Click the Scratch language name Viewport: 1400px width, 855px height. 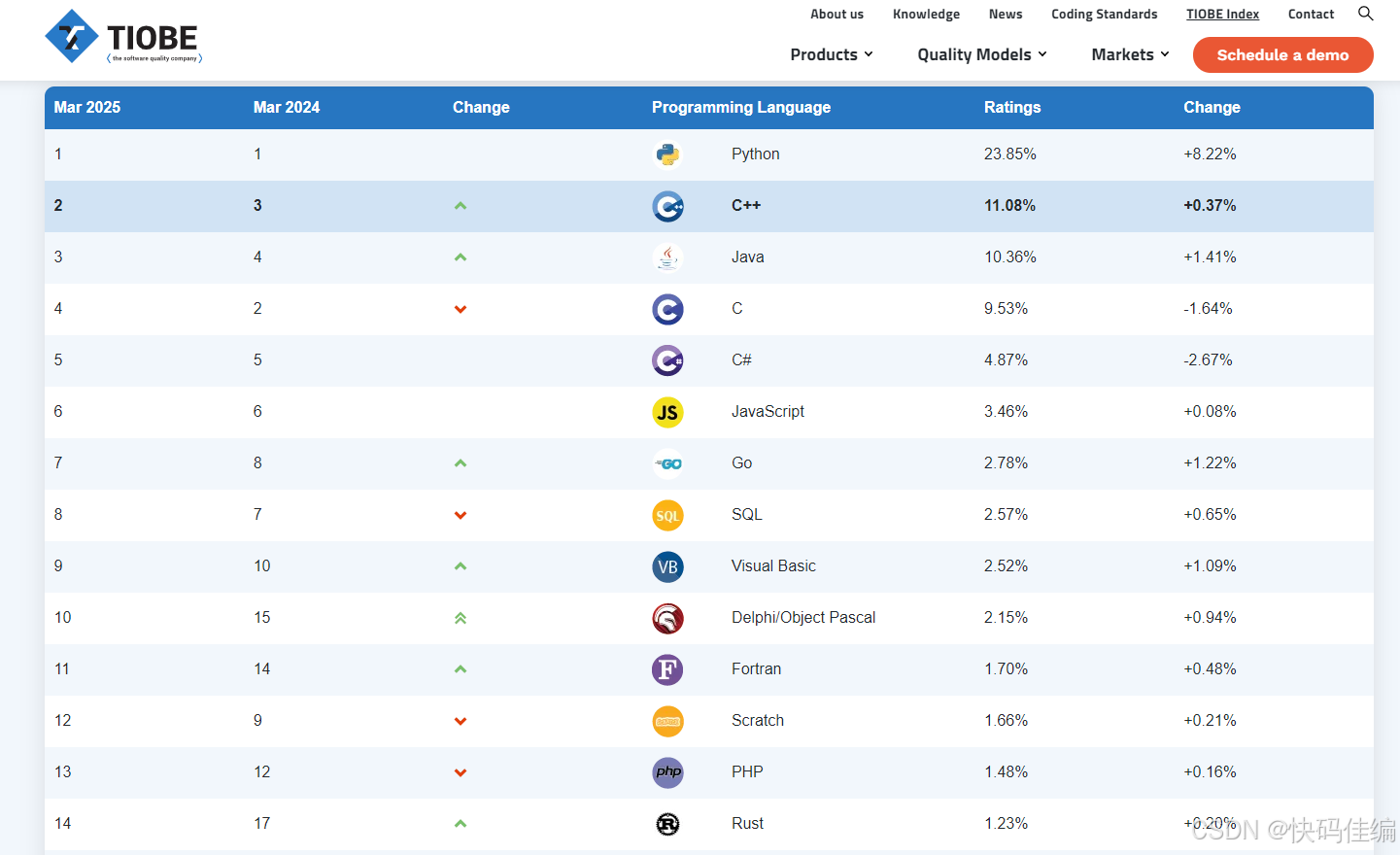coord(758,720)
